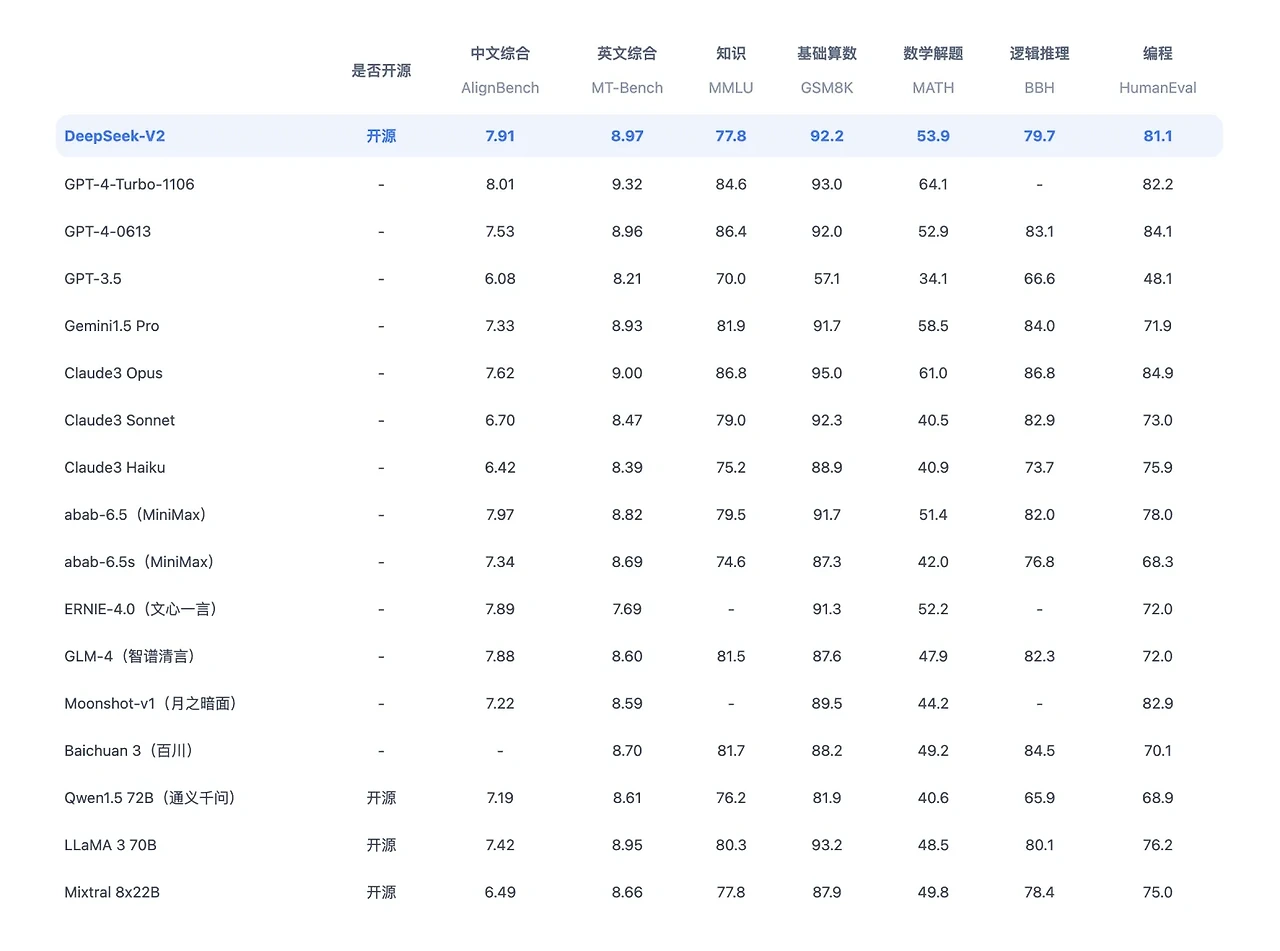Click the 是否开源 column header

point(381,71)
